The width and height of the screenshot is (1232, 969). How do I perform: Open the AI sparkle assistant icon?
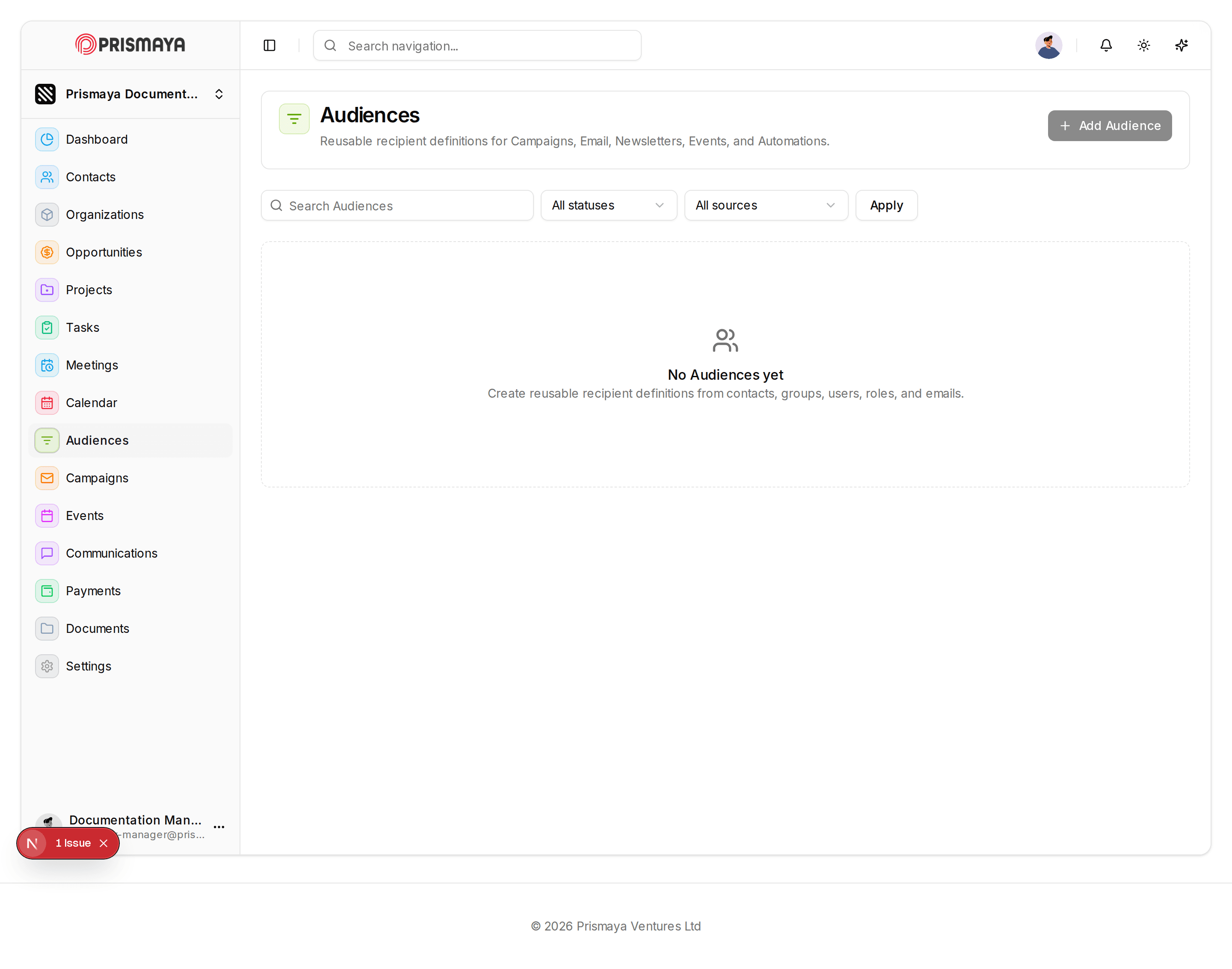(1182, 45)
